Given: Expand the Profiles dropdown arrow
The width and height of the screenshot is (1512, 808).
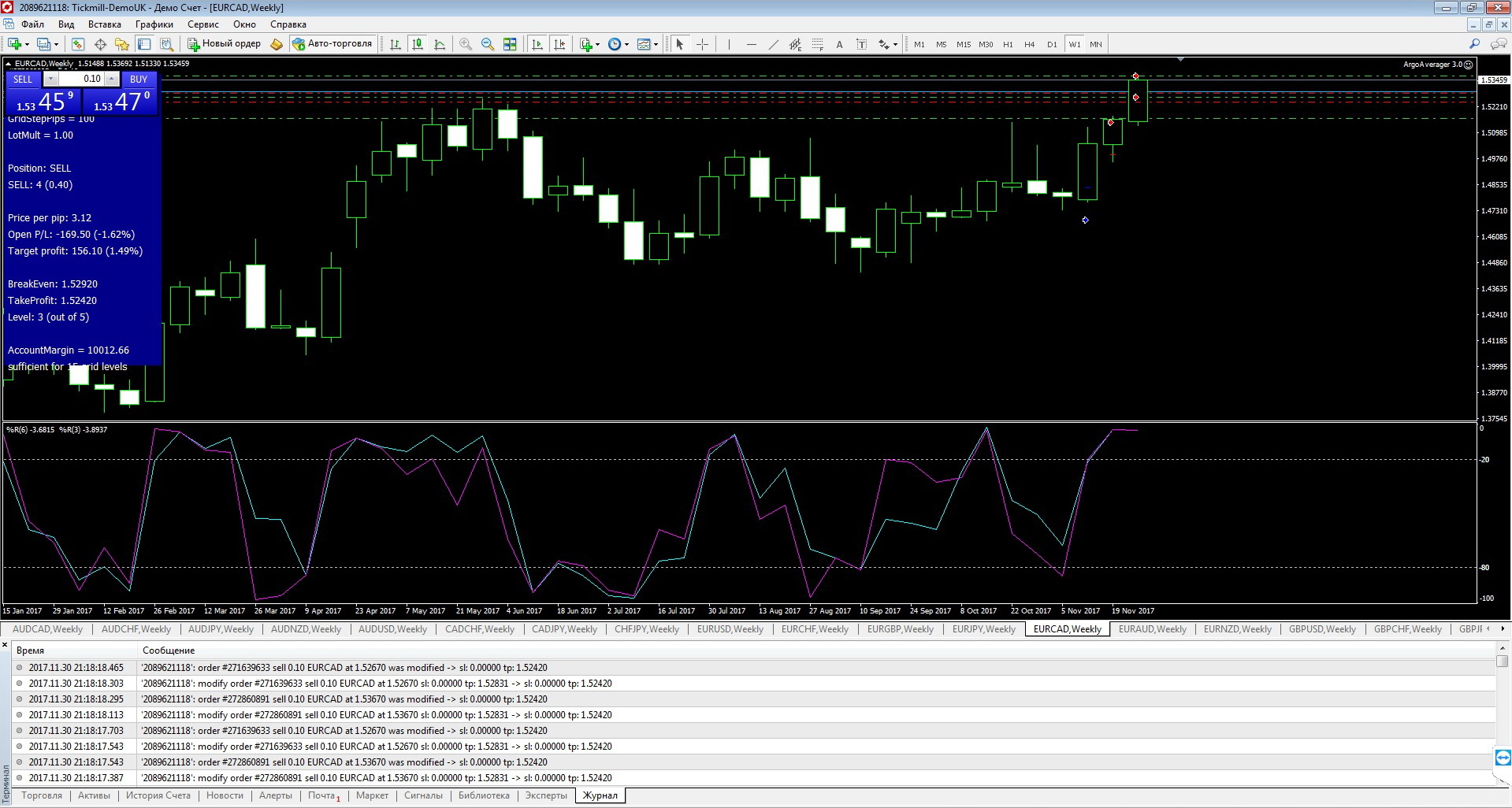Looking at the screenshot, I should tap(56, 44).
